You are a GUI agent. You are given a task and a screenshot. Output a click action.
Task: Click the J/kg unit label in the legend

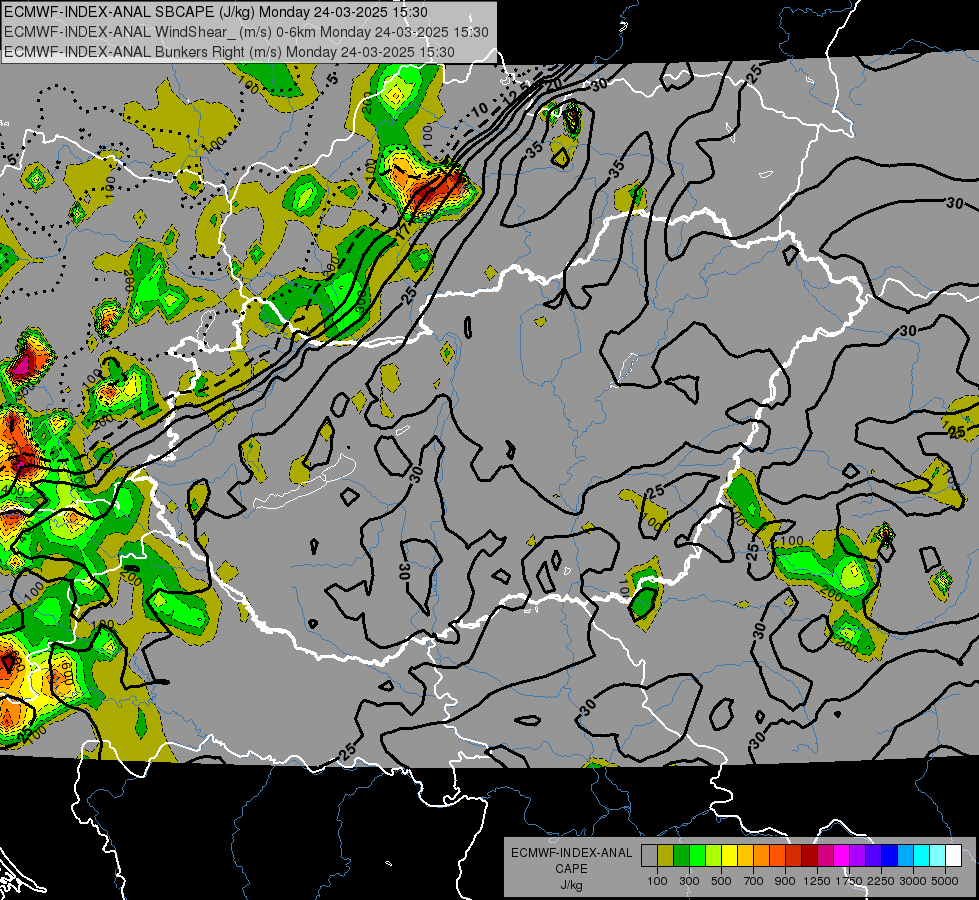click(571, 886)
